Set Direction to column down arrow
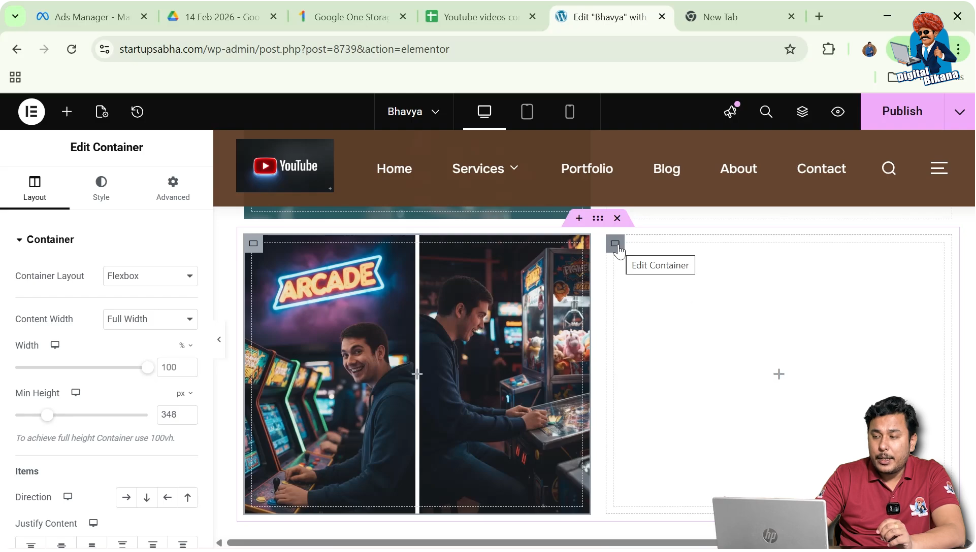 (147, 497)
